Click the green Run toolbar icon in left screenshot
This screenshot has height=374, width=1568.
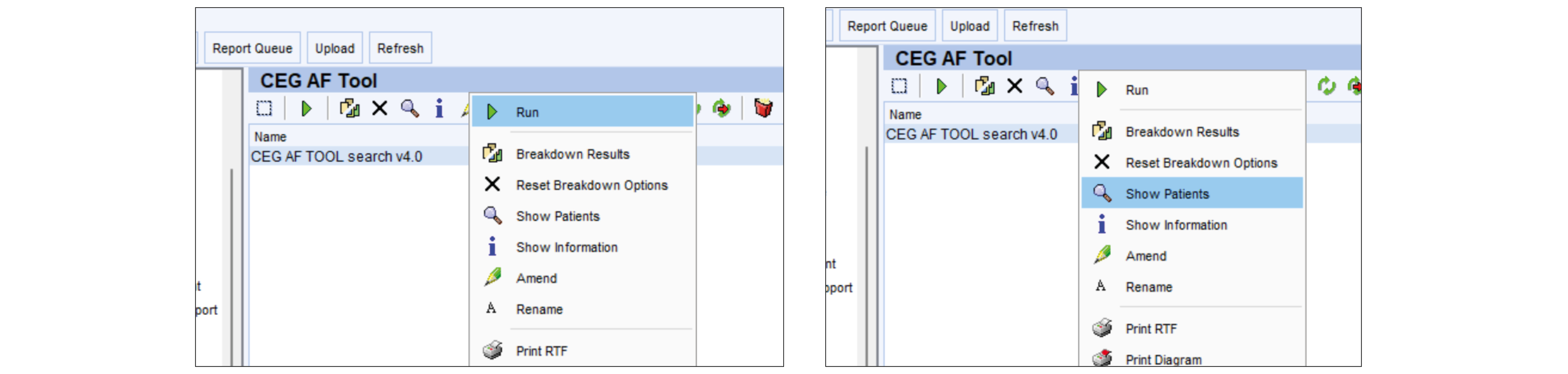pos(306,109)
